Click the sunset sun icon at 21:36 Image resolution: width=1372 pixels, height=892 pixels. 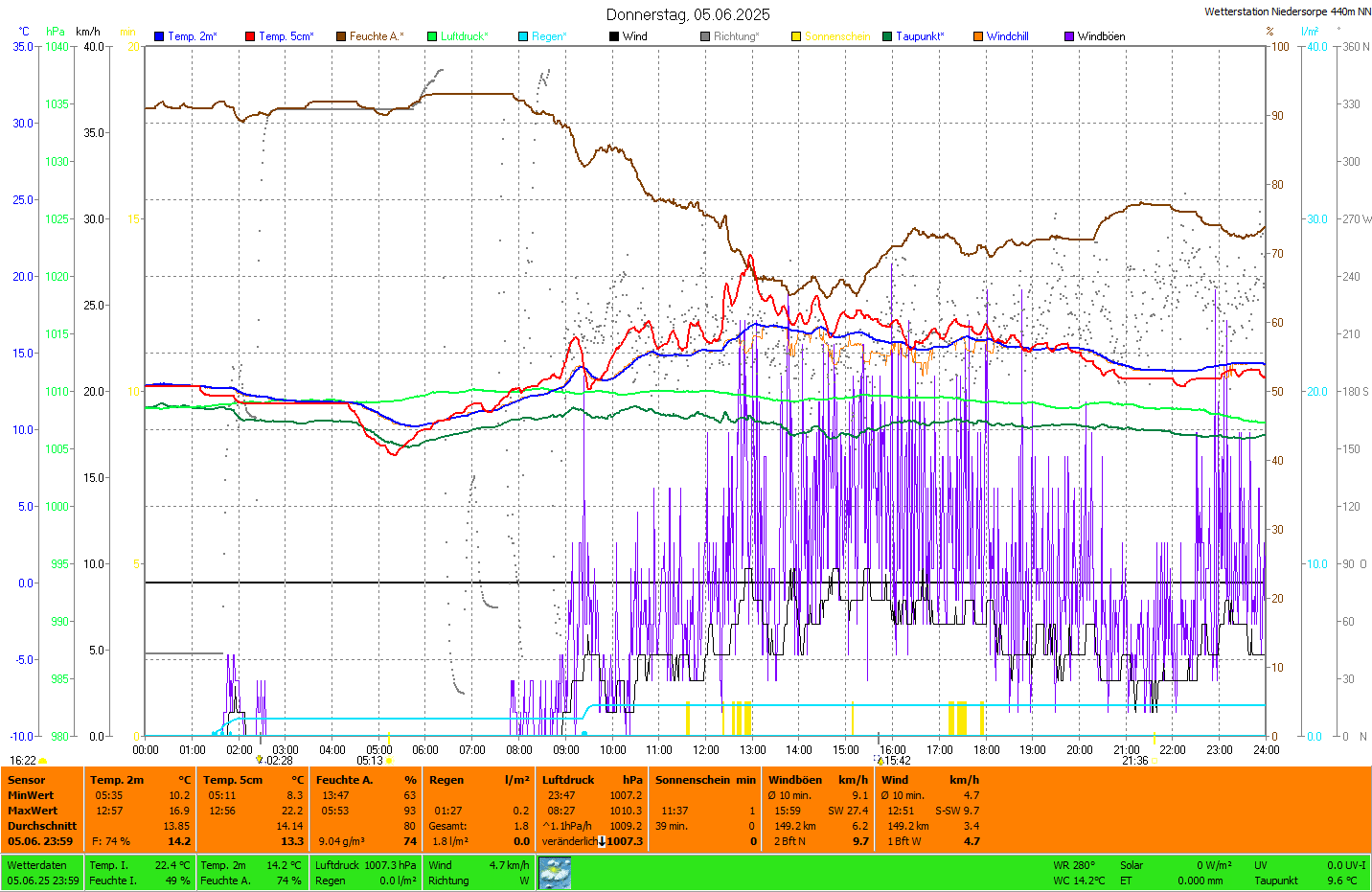click(1154, 762)
